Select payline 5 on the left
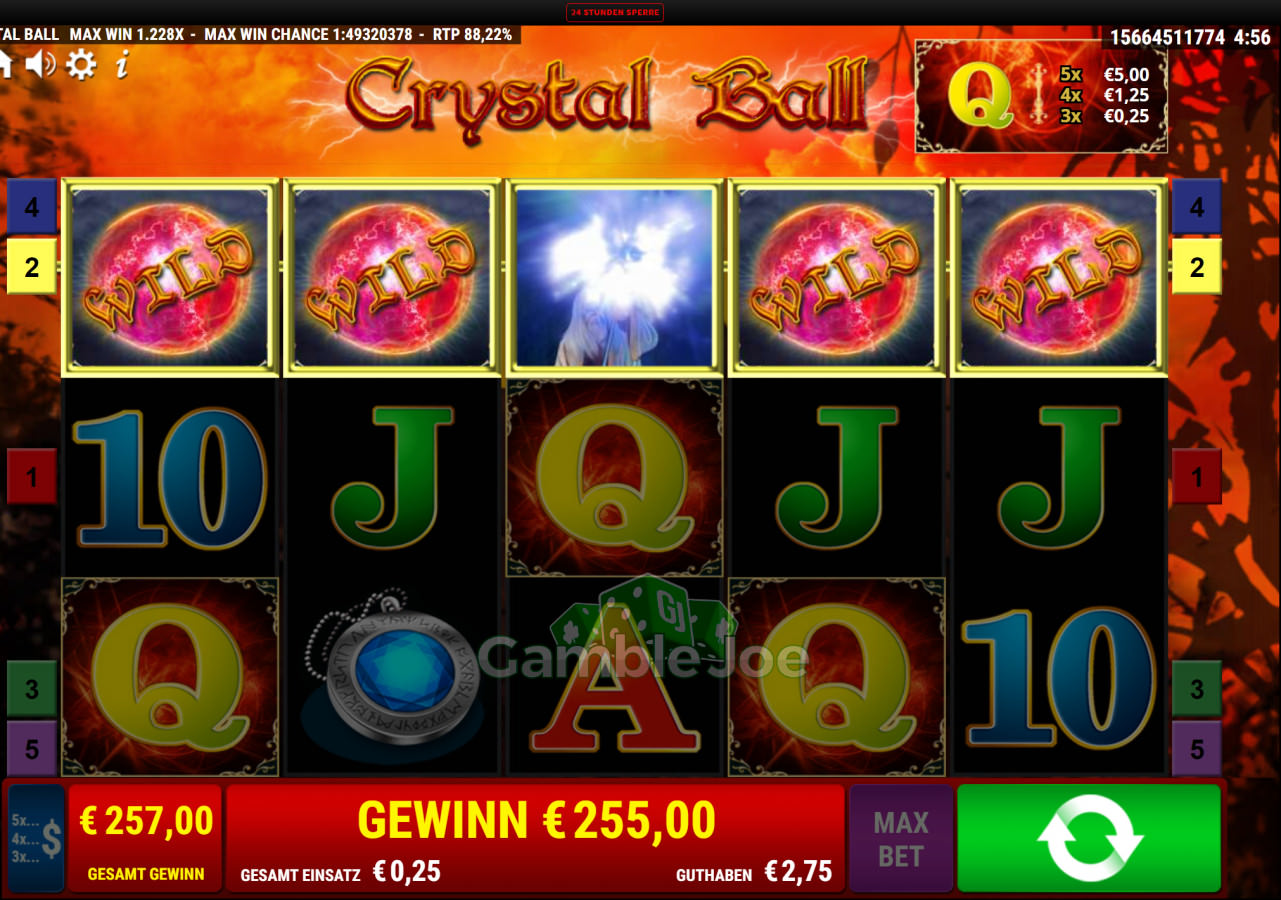This screenshot has height=900, width=1281. (32, 748)
